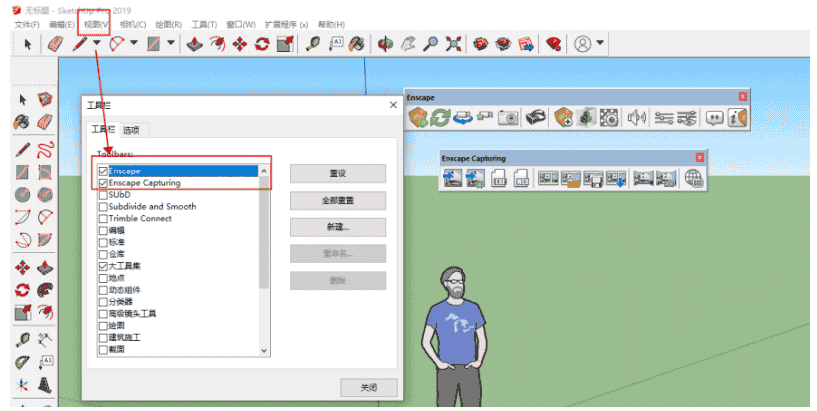817x411 pixels.
Task: Uncheck the Enscape Capturing toolbar checkbox
Action: 103,183
